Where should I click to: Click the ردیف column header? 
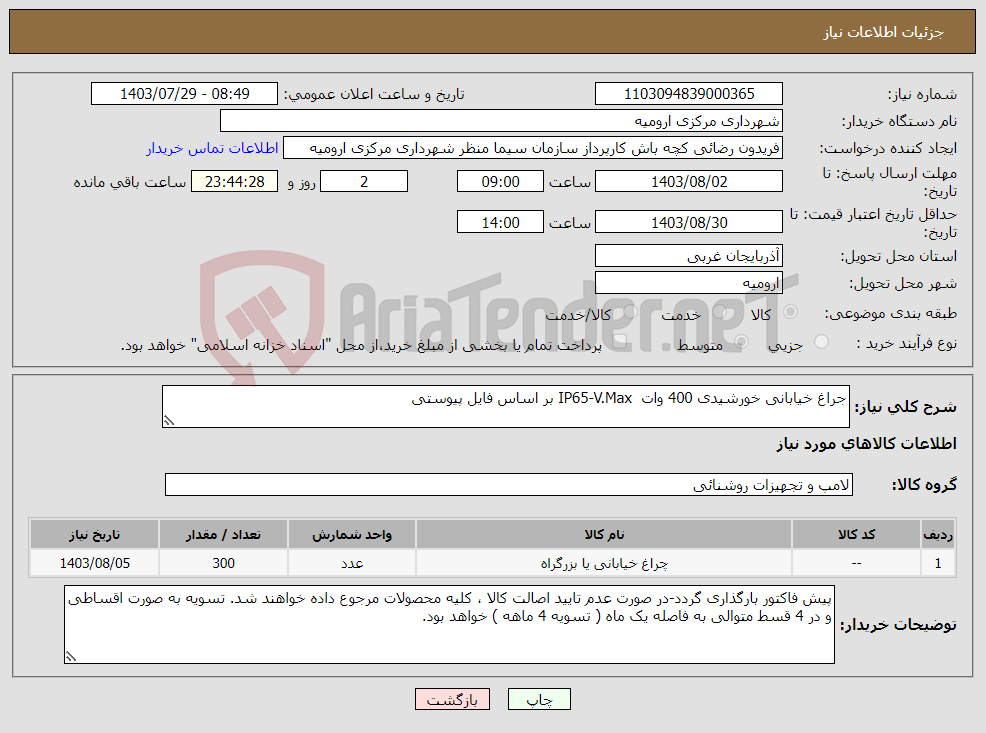pos(938,534)
